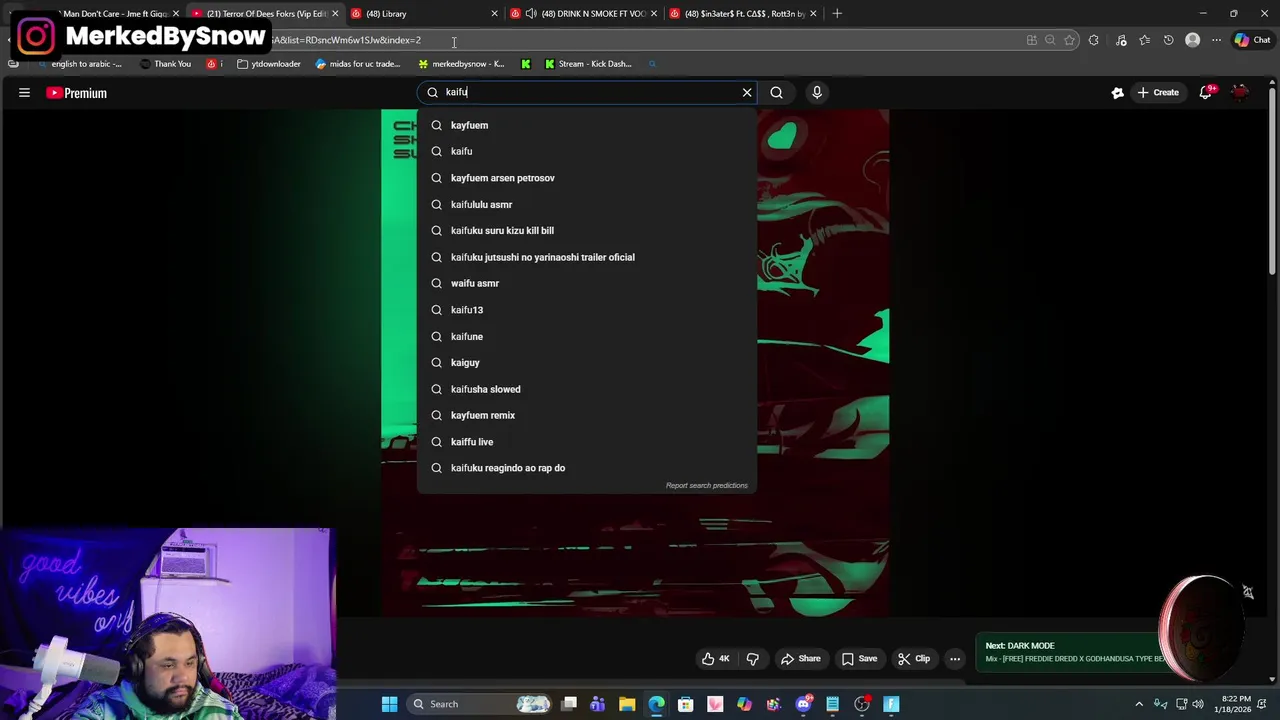This screenshot has width=1280, height=720.
Task: Select 'kaifuku suru kizu kill bill' suggestion
Action: tap(587, 231)
